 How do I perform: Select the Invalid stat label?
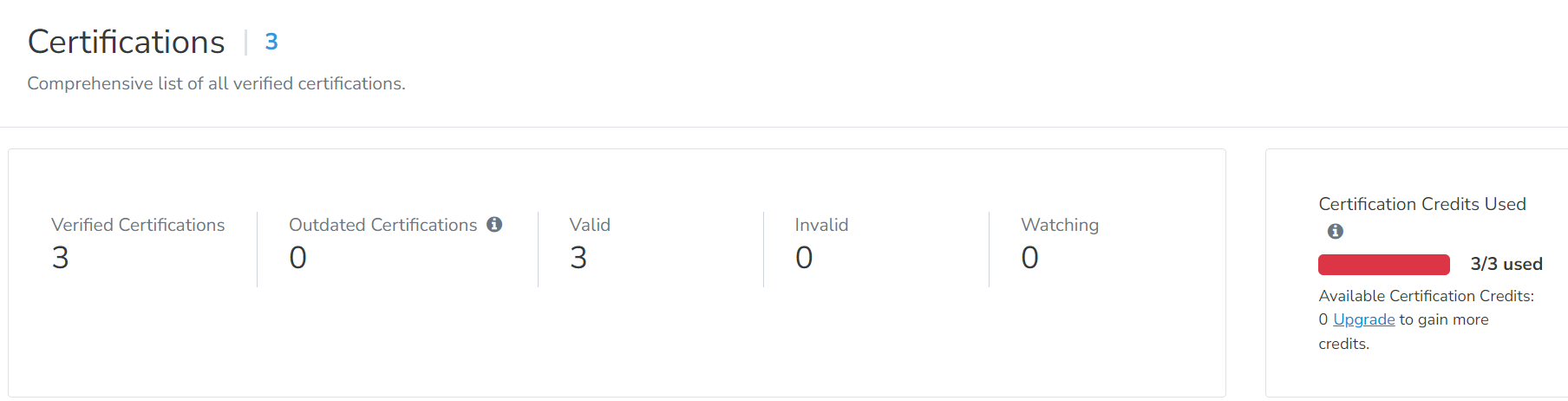coord(821,225)
